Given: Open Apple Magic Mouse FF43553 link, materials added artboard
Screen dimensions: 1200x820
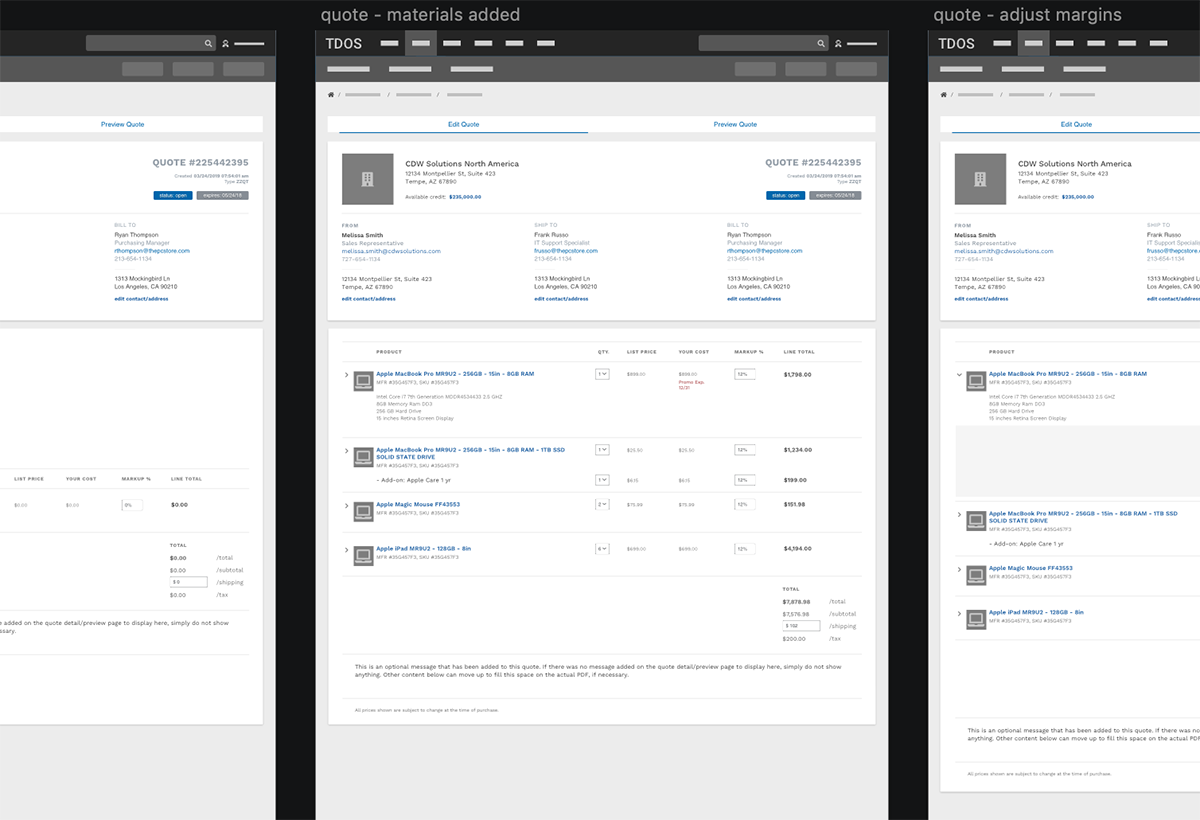Looking at the screenshot, I should click(418, 504).
